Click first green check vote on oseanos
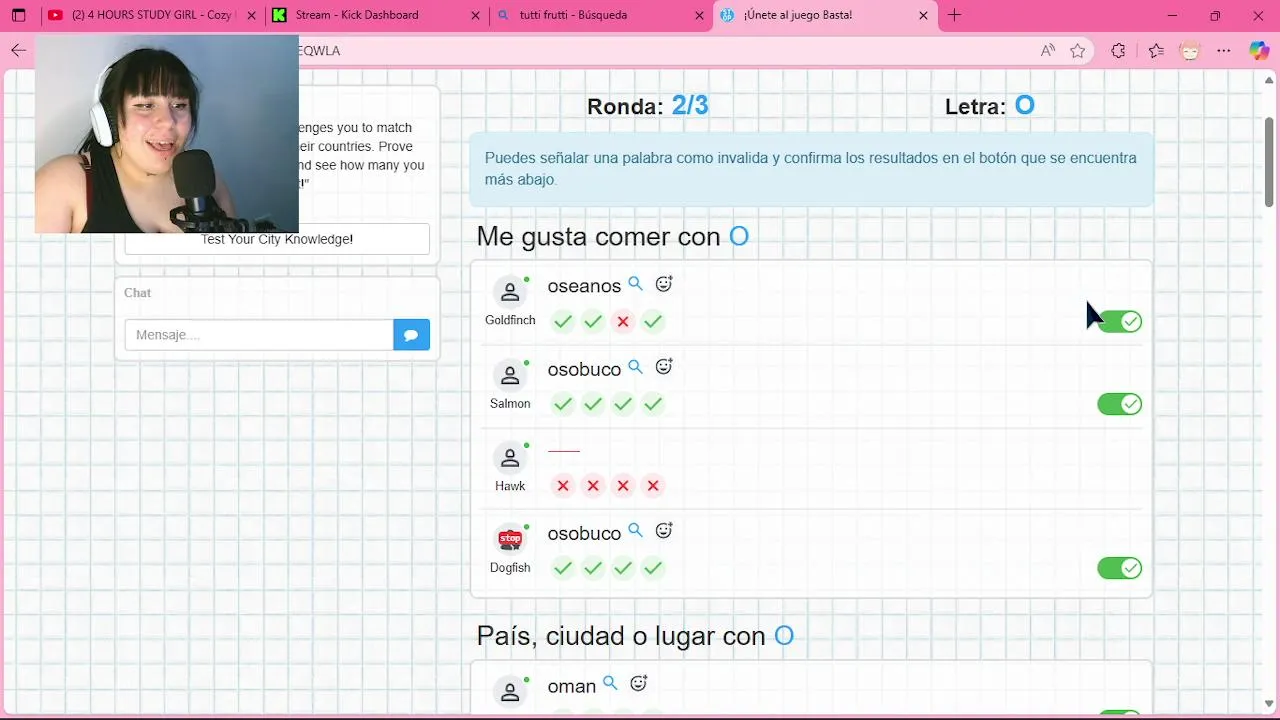 (563, 321)
